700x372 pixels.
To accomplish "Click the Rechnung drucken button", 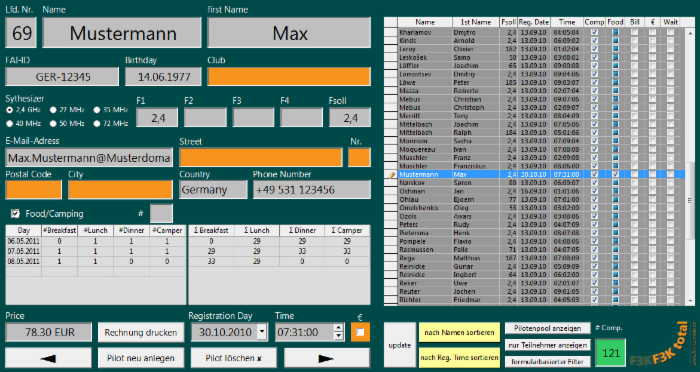I will [x=141, y=332].
